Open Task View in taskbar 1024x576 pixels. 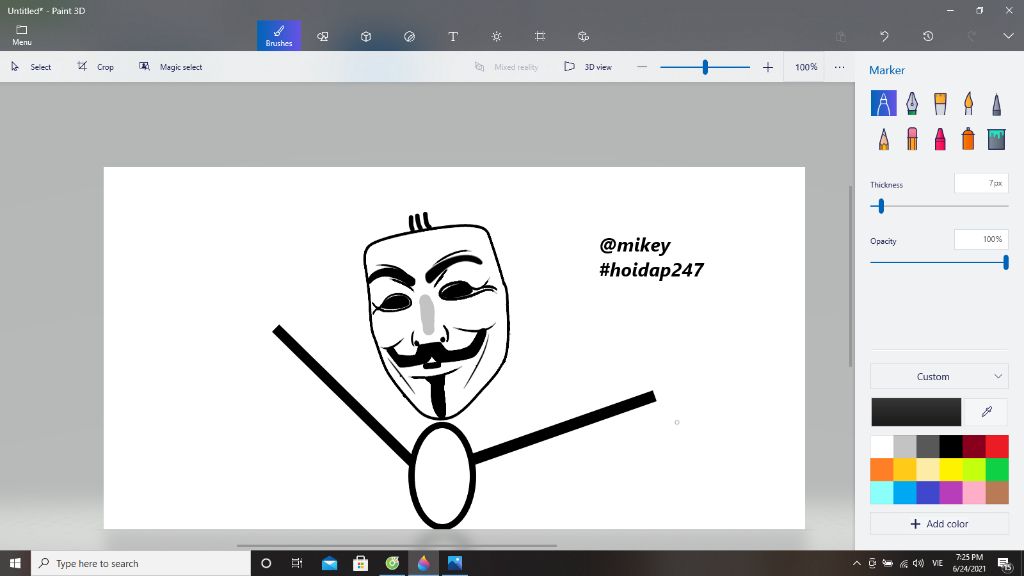coord(296,563)
